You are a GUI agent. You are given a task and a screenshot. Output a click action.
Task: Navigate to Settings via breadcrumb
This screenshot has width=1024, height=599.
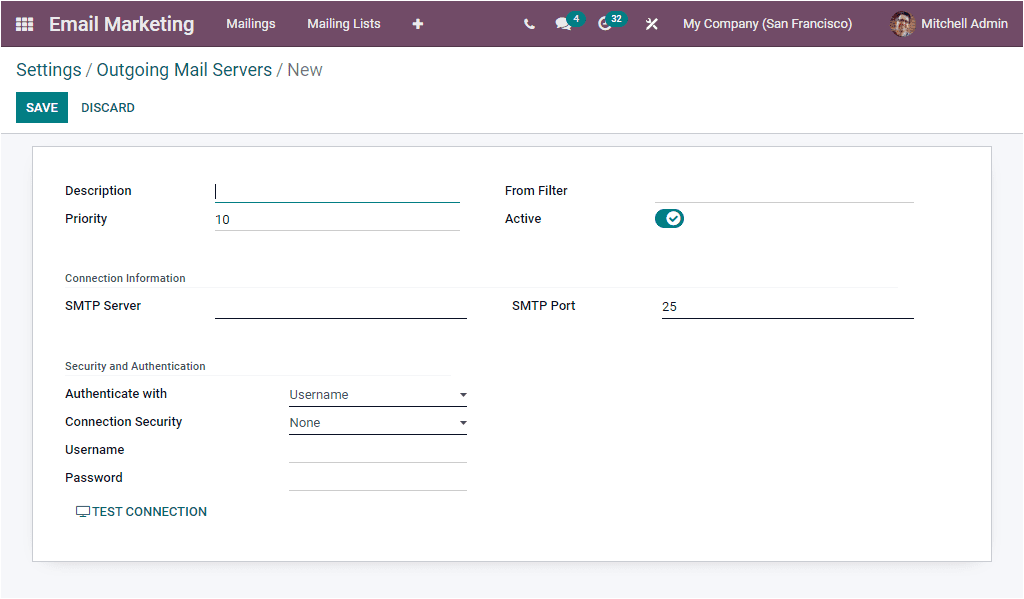pyautogui.click(x=47, y=69)
